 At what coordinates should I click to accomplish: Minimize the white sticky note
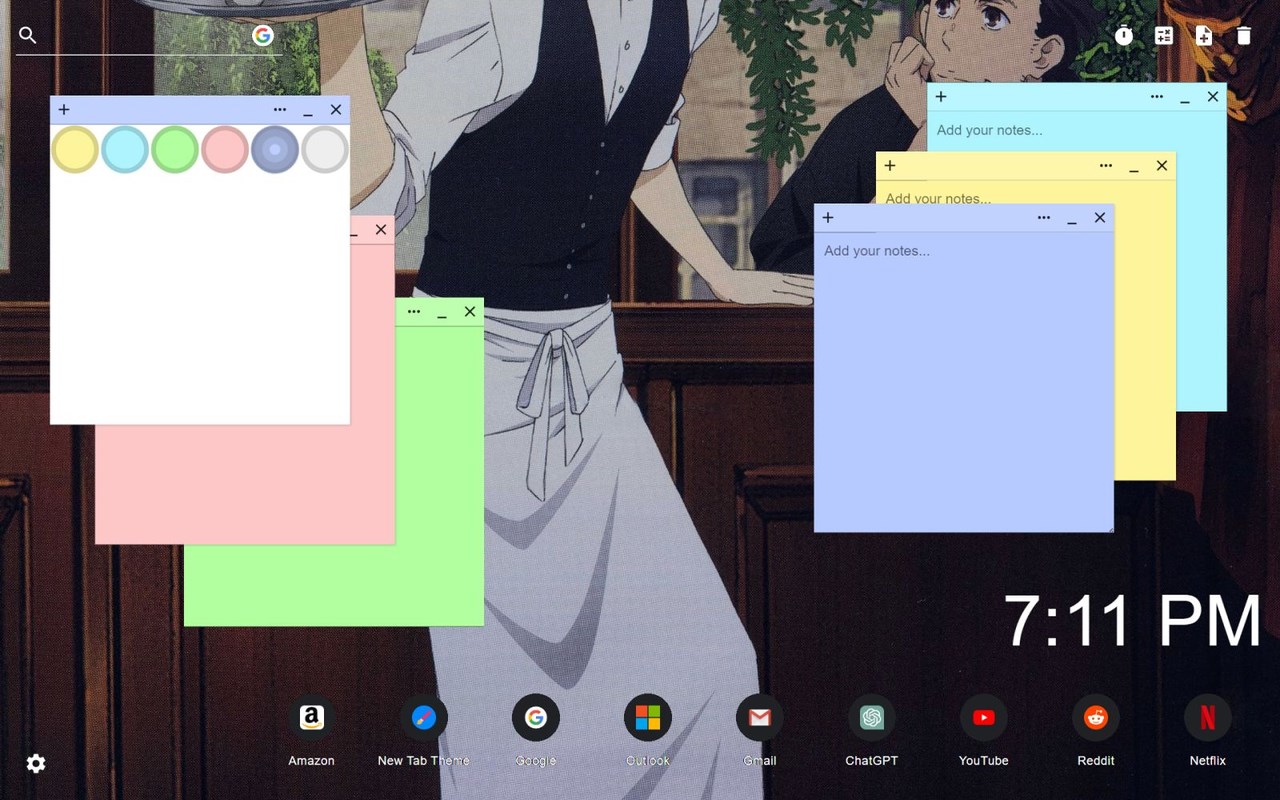[x=308, y=110]
